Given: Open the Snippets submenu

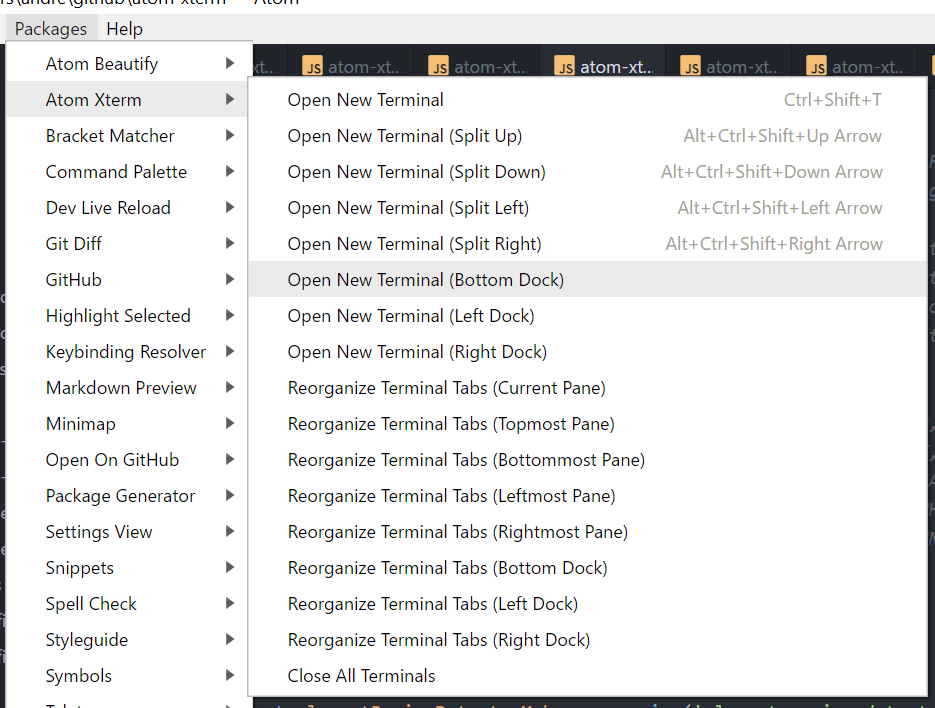Looking at the screenshot, I should pos(126,568).
